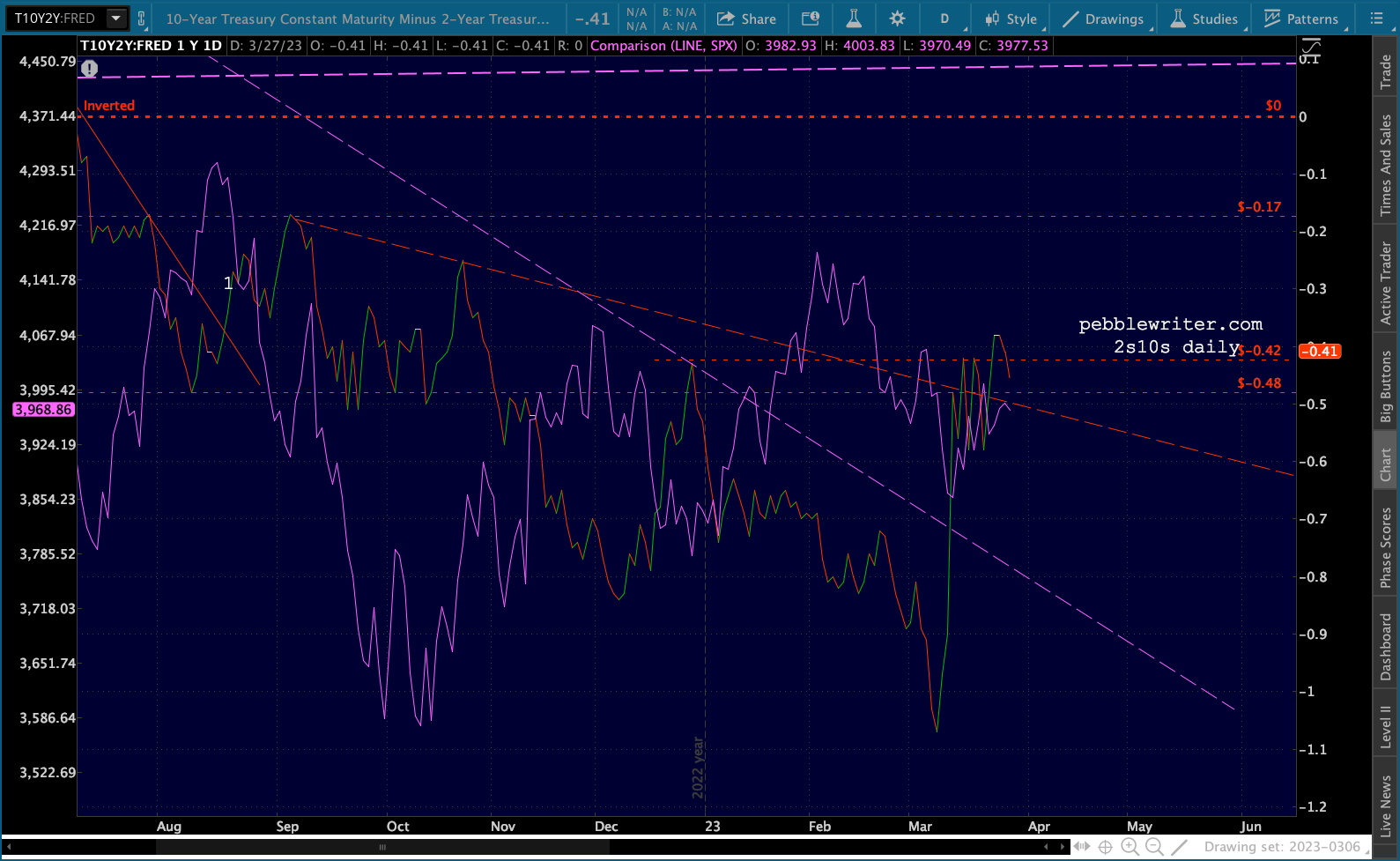Click the fit-chart horizontal arrows icon
Viewport: 1400px width, 861px height.
pos(1082,847)
